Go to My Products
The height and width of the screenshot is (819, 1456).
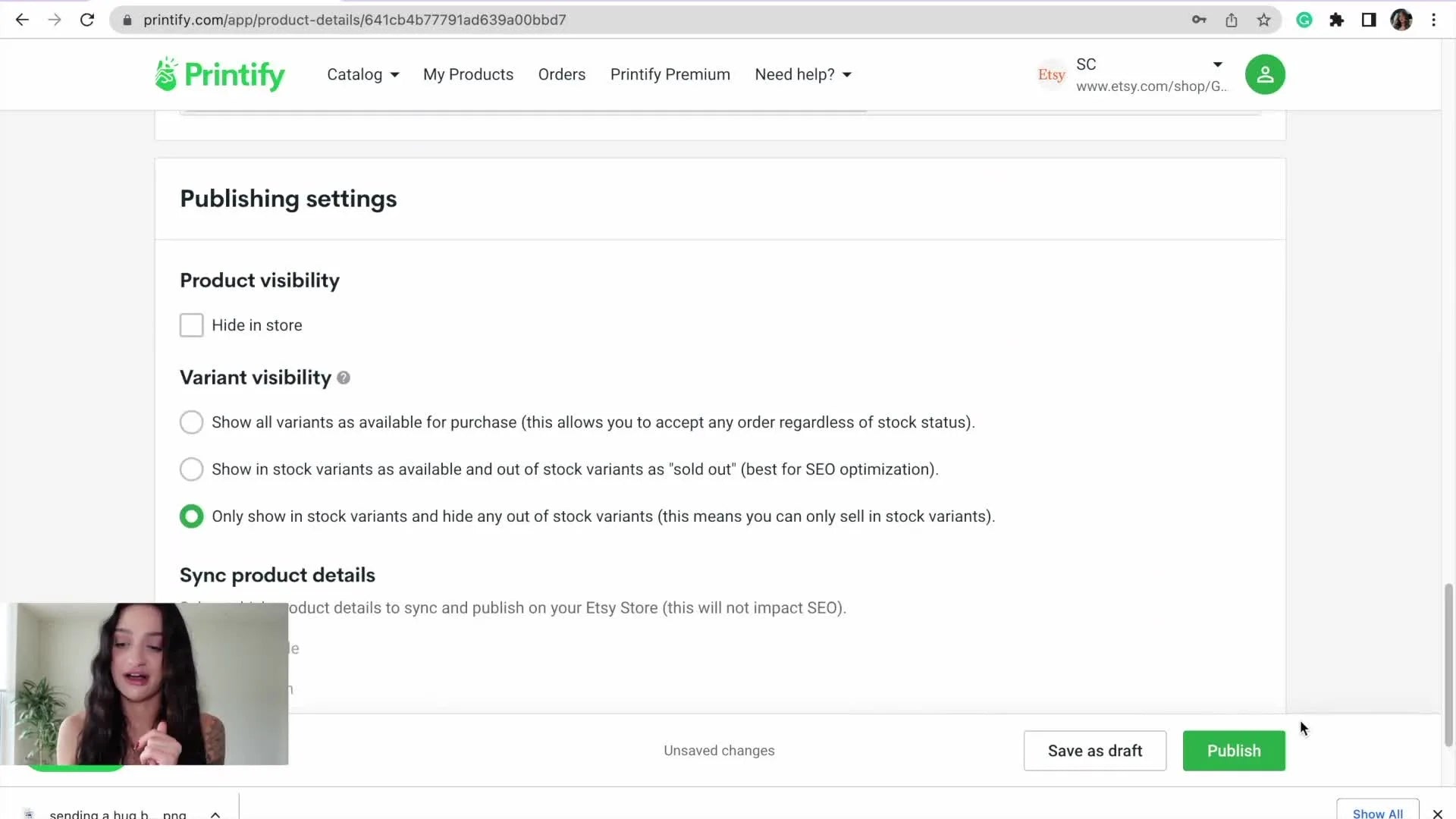click(468, 74)
